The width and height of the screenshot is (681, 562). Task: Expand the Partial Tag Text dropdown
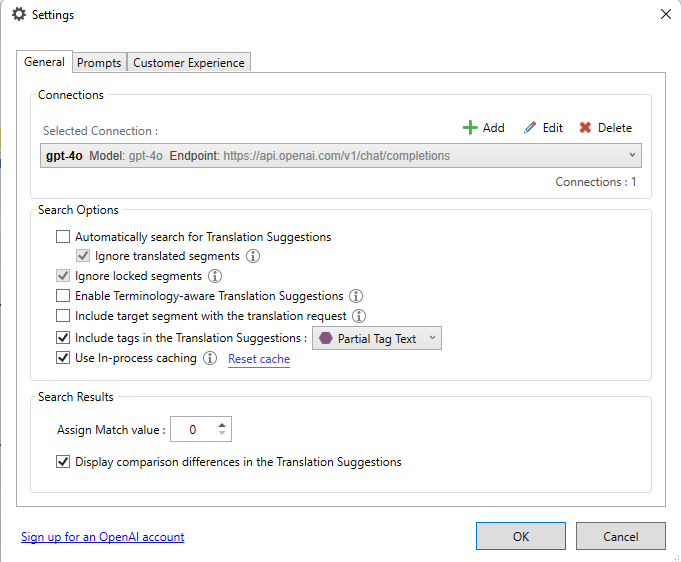tap(432, 339)
